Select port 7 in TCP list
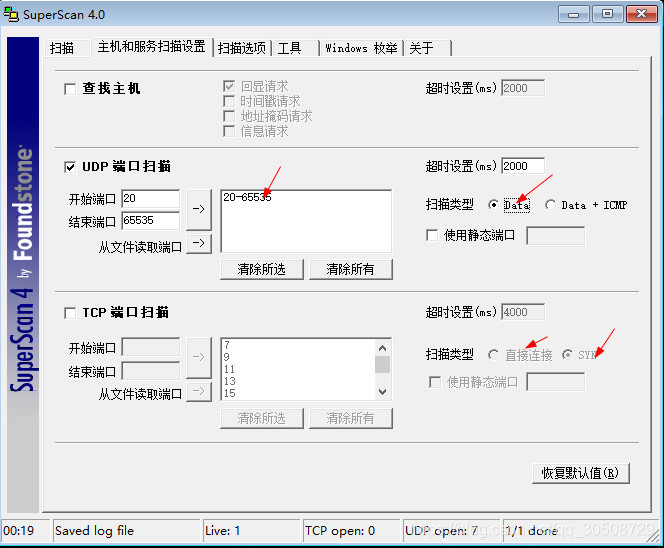 [227, 345]
